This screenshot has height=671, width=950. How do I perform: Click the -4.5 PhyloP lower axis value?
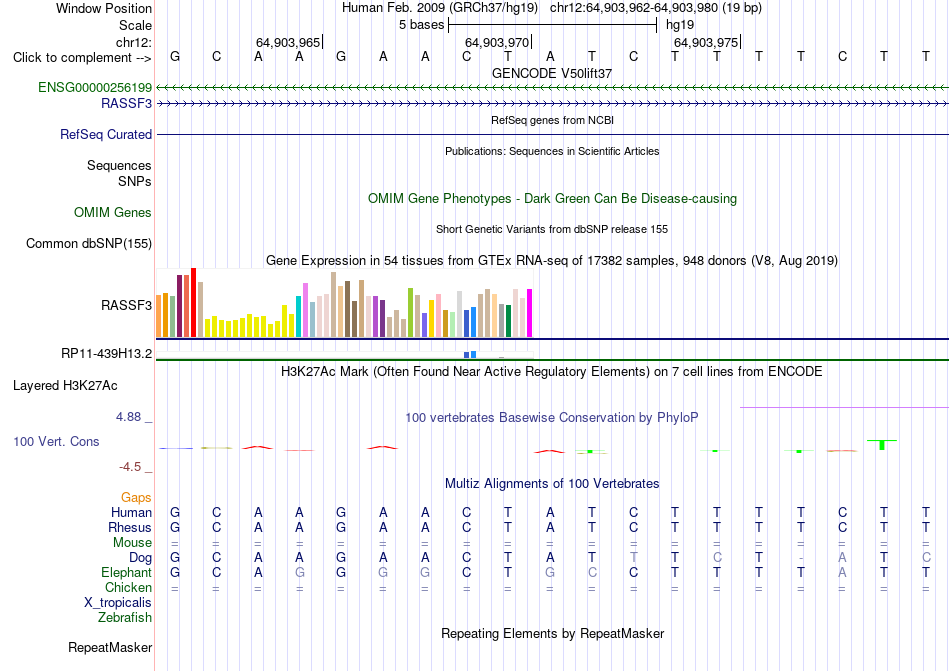tap(130, 467)
